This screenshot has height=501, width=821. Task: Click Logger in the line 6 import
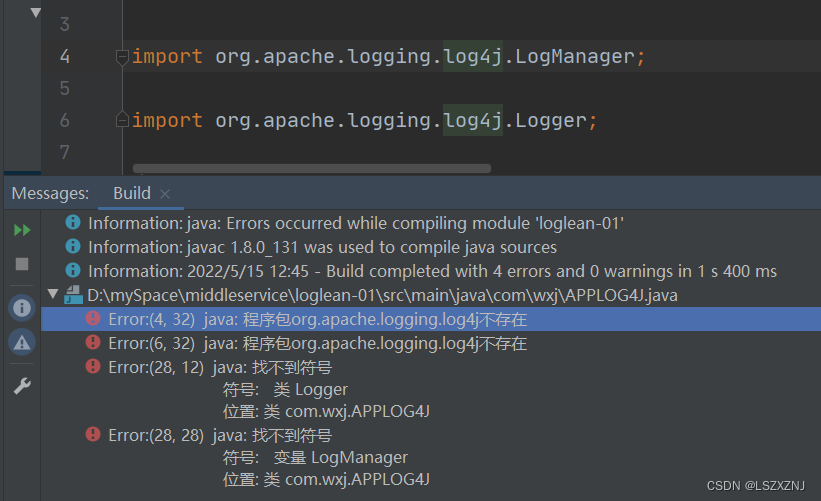tap(550, 121)
